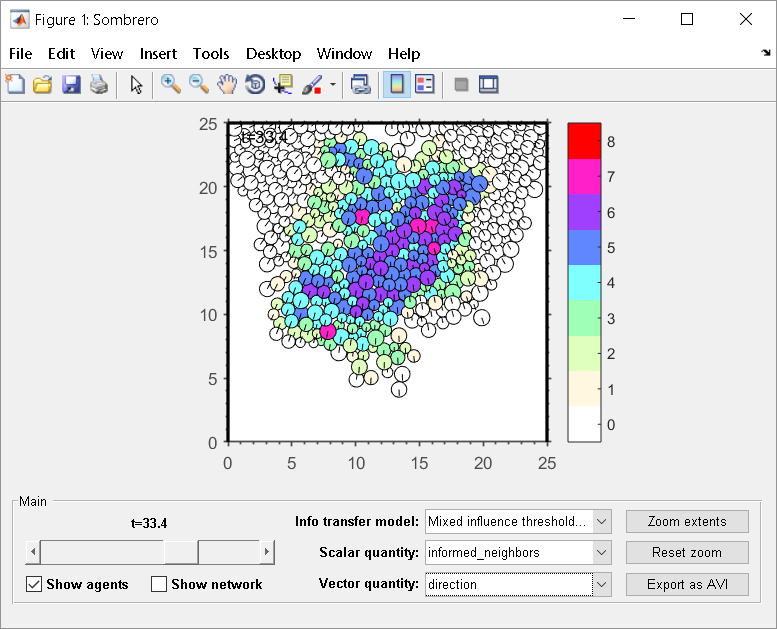
Task: Click the time slider thumb
Action: (181, 552)
